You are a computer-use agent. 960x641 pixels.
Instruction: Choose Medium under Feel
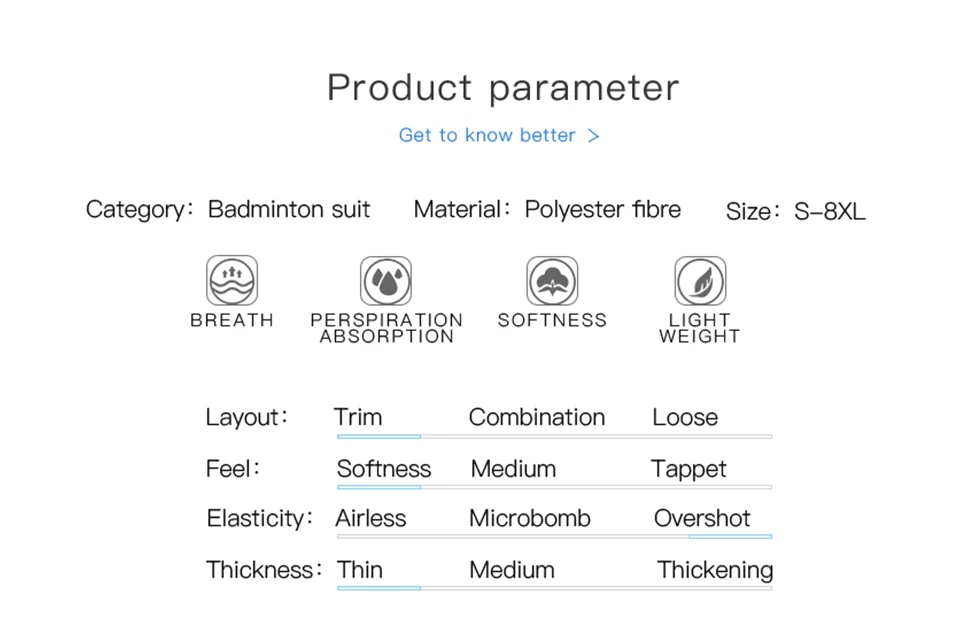513,469
